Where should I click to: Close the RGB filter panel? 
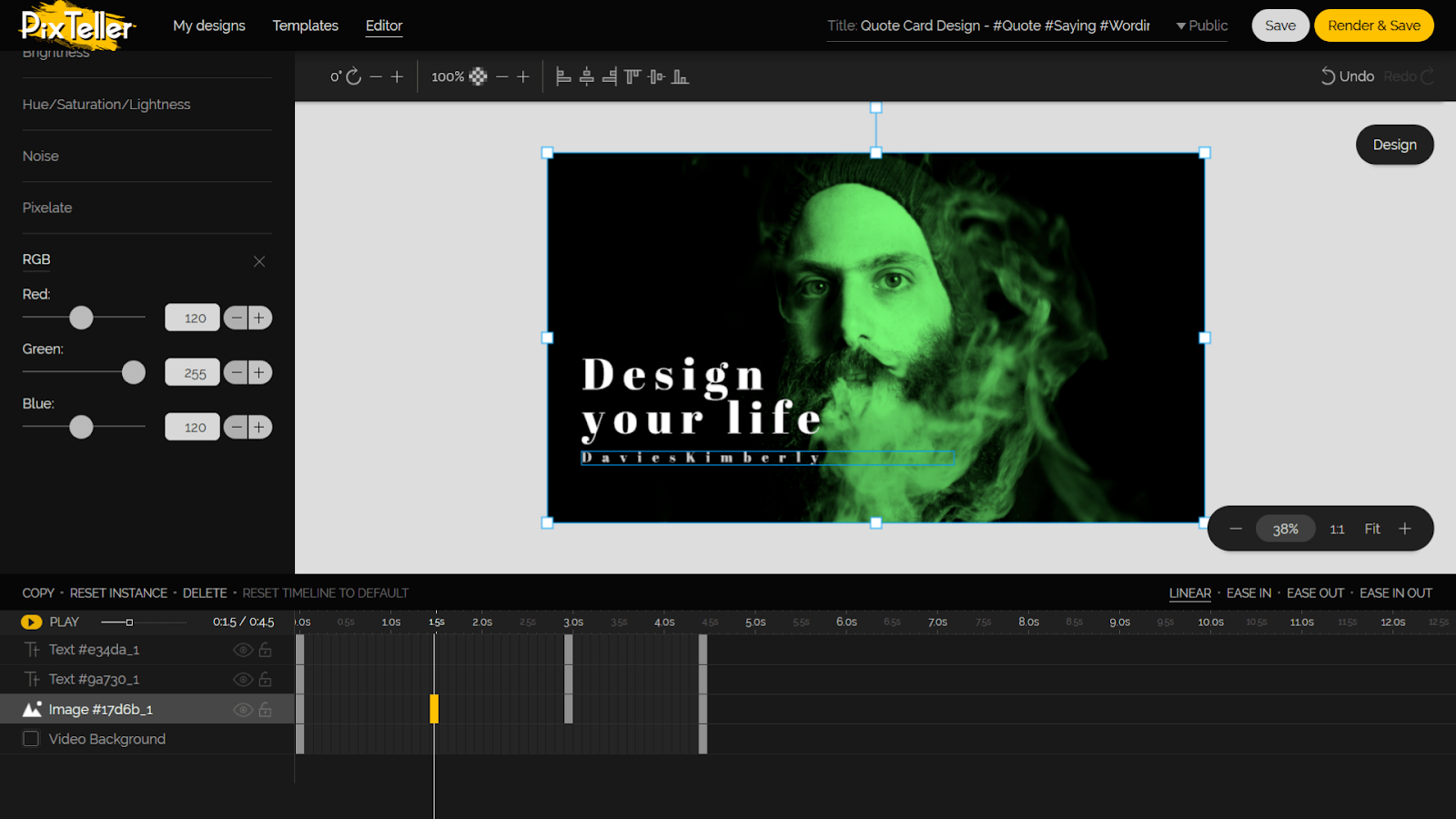click(x=259, y=261)
